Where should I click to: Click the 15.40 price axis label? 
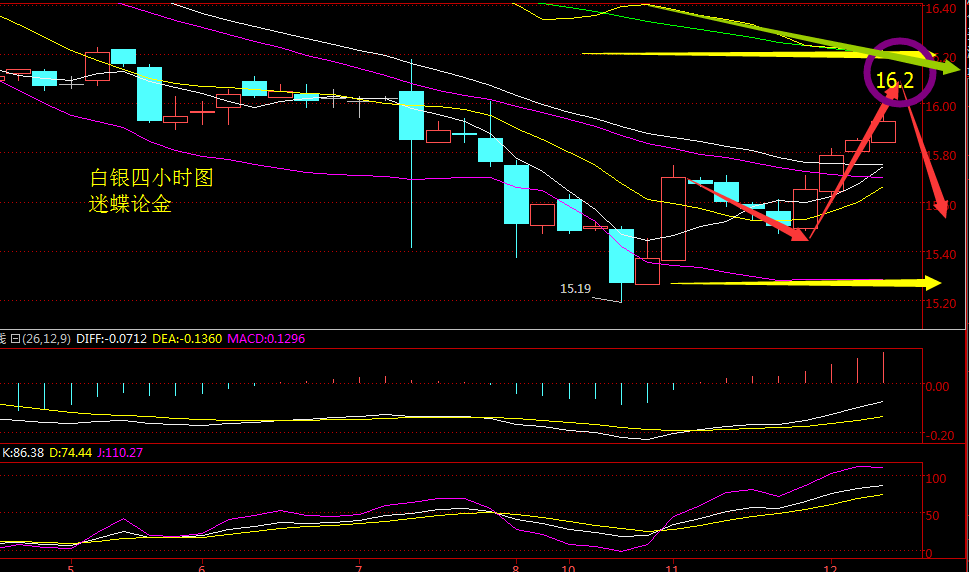[942, 254]
